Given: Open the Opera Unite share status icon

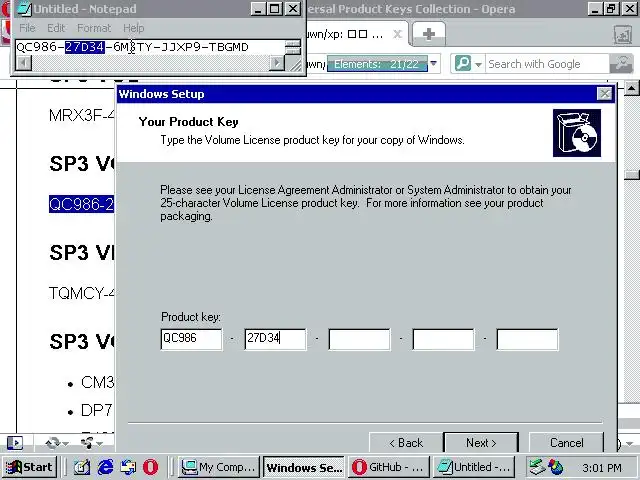Looking at the screenshot, I should [x=87, y=443].
